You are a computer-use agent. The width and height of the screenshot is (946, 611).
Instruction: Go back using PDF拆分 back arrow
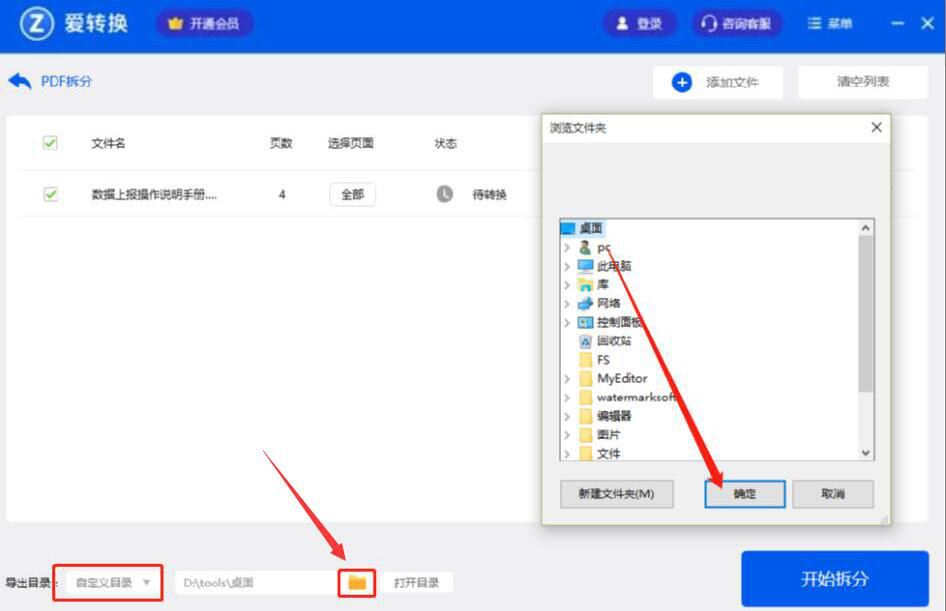[x=20, y=81]
